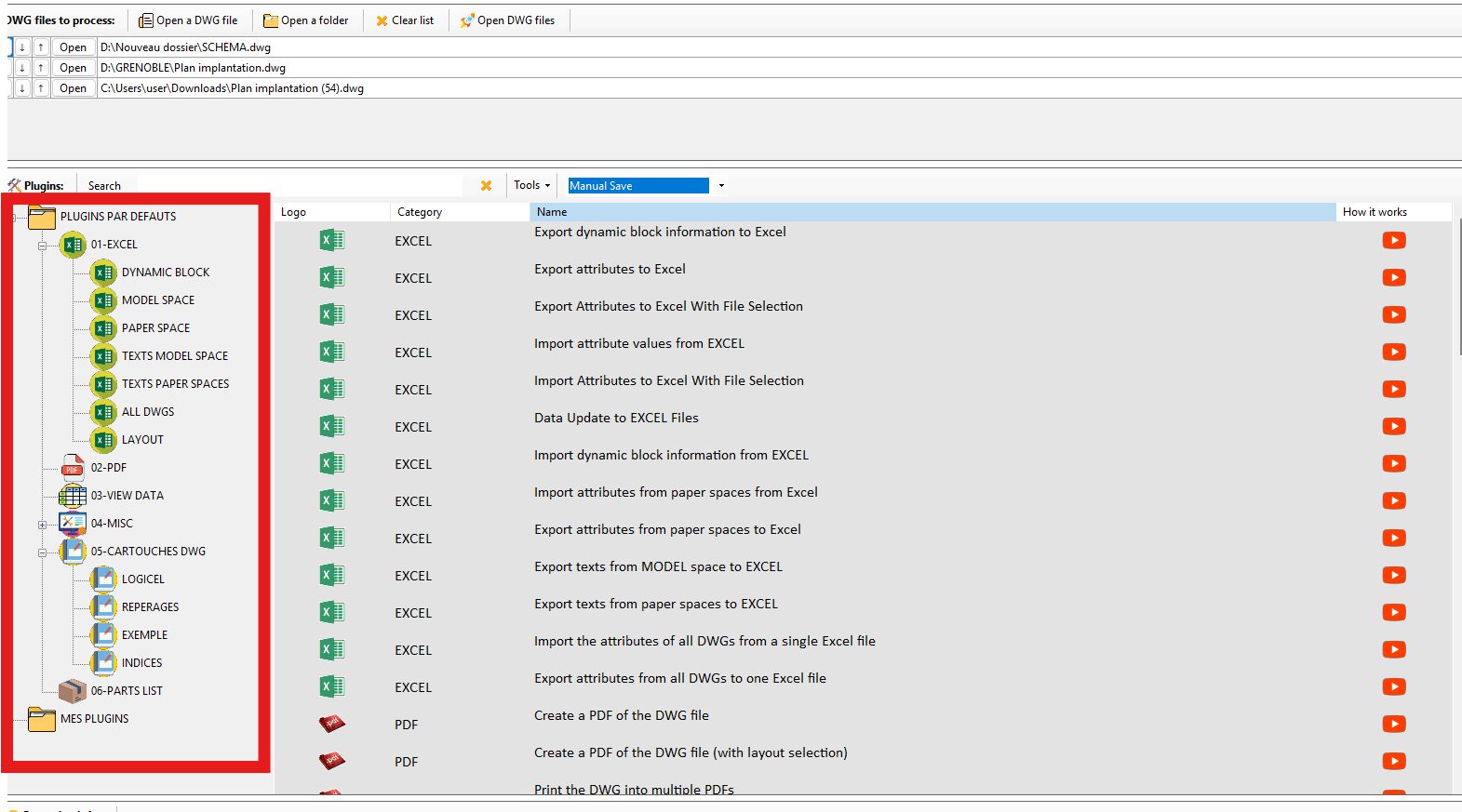Watch how Import dynamic block information works
Viewport: 1462px width, 812px height.
pyautogui.click(x=1393, y=463)
